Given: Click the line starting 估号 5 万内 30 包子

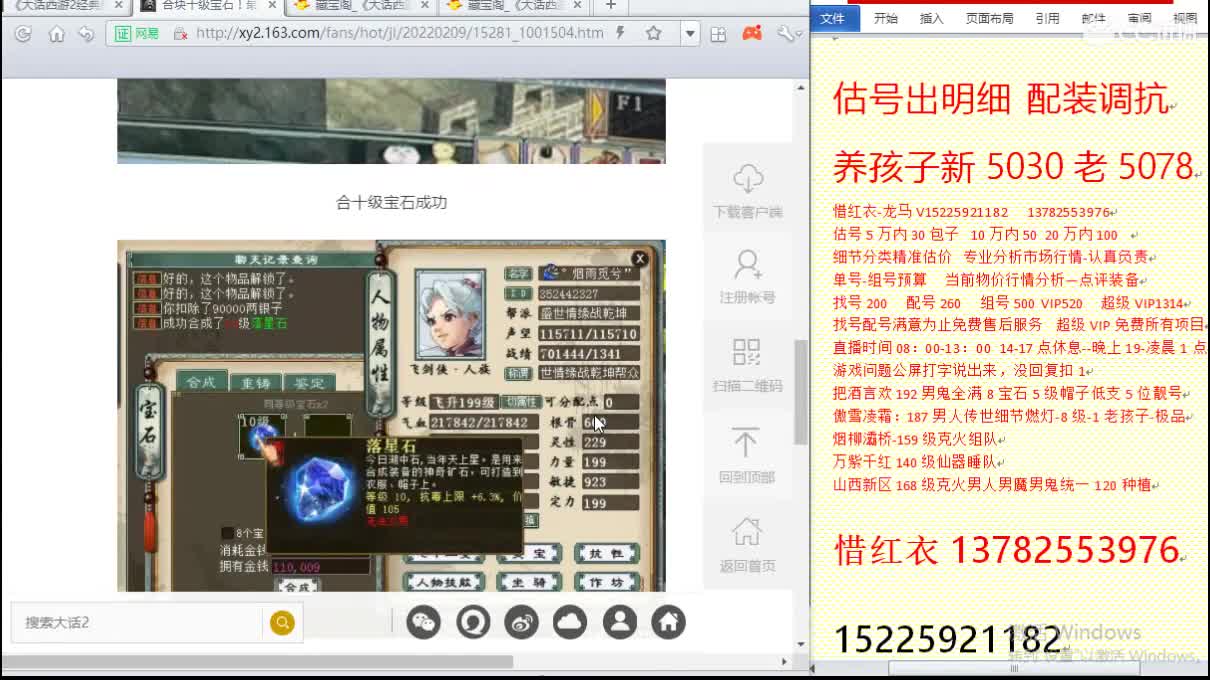Looking at the screenshot, I should 975,234.
